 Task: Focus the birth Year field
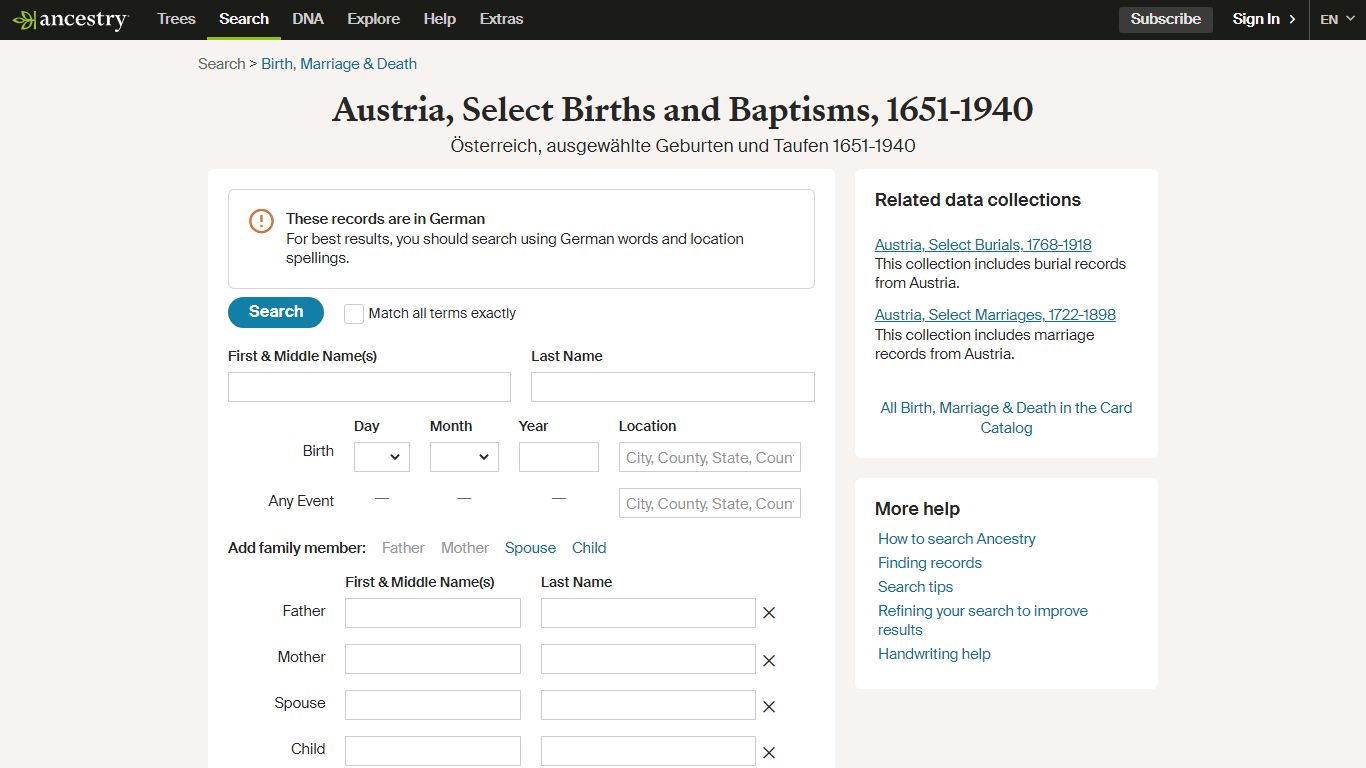[x=559, y=457]
